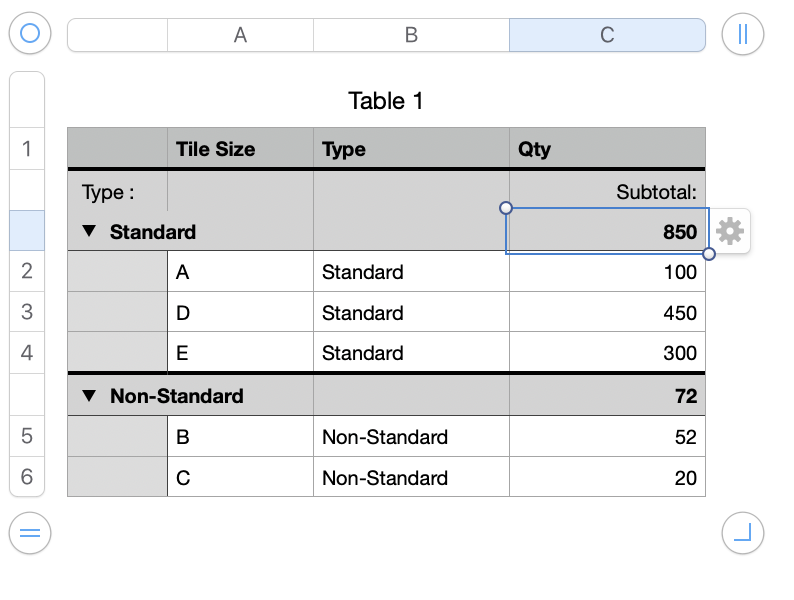This screenshot has width=794, height=600.
Task: Select column A header tab
Action: click(x=240, y=35)
